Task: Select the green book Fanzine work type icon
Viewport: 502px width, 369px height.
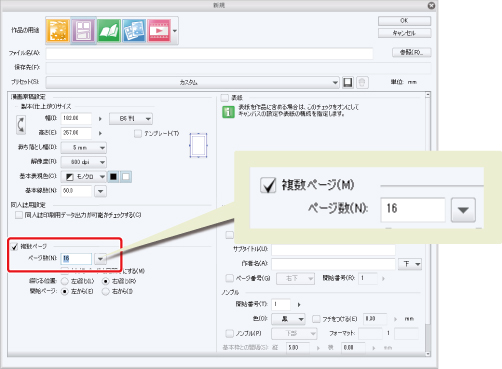Action: 109,30
